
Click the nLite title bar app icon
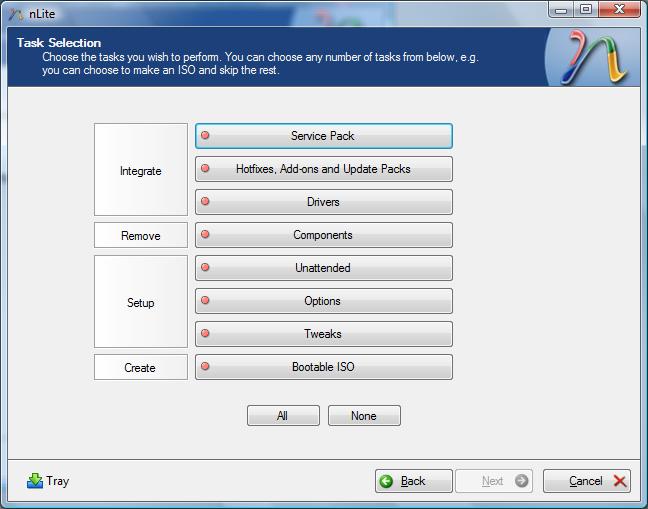click(16, 14)
